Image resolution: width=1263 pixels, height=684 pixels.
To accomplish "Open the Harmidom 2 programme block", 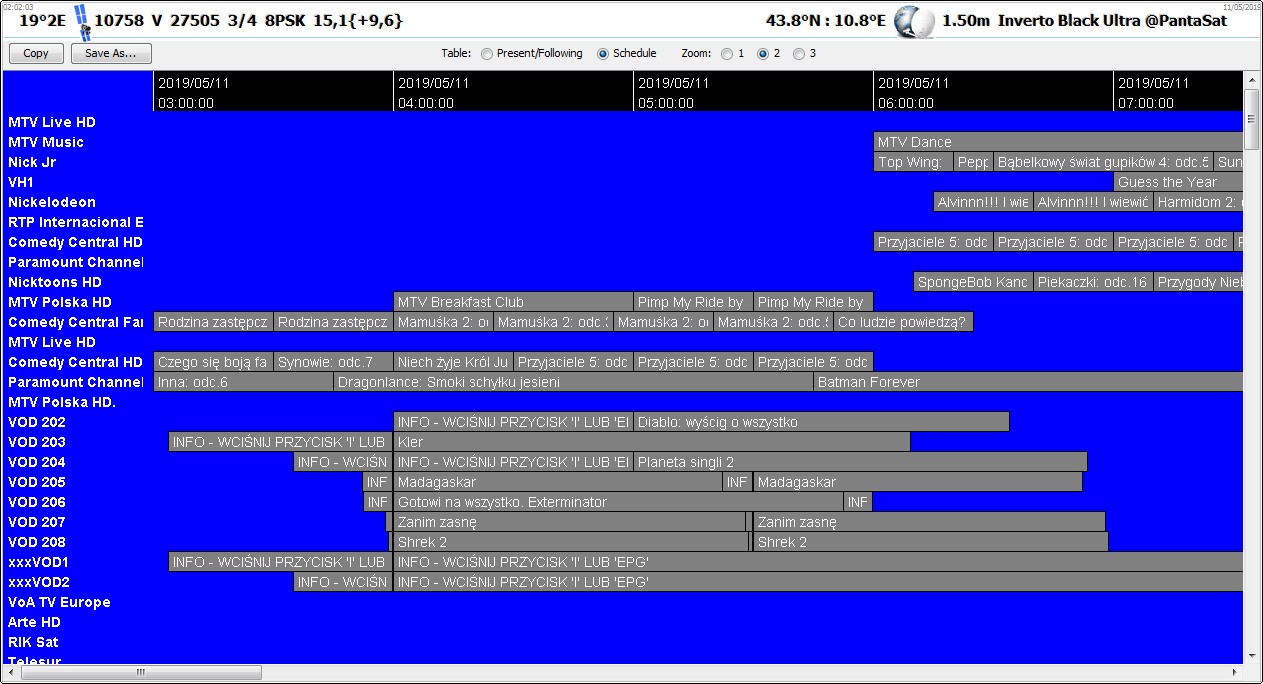I will click(x=1198, y=202).
